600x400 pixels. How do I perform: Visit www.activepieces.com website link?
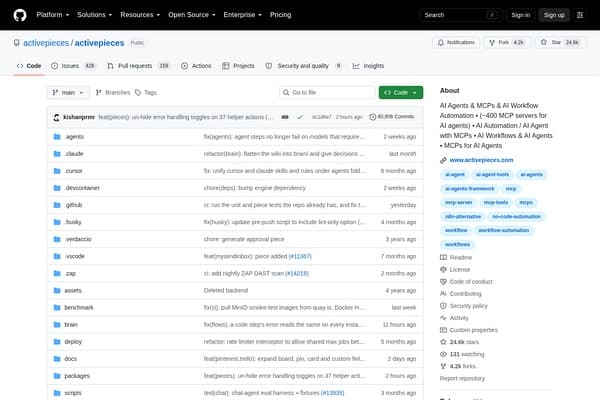[481, 160]
